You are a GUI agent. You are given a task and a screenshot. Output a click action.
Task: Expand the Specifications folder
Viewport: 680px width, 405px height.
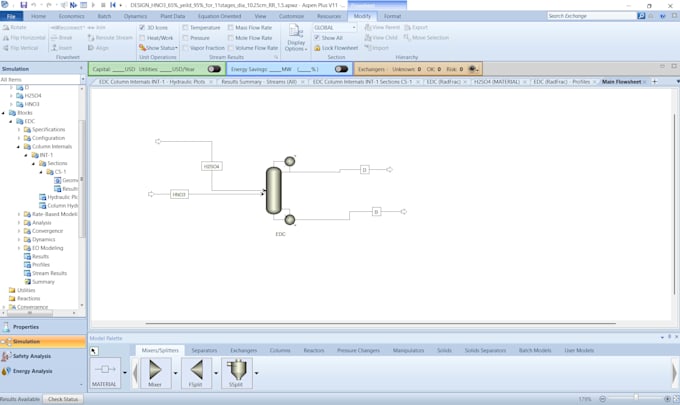pos(19,130)
